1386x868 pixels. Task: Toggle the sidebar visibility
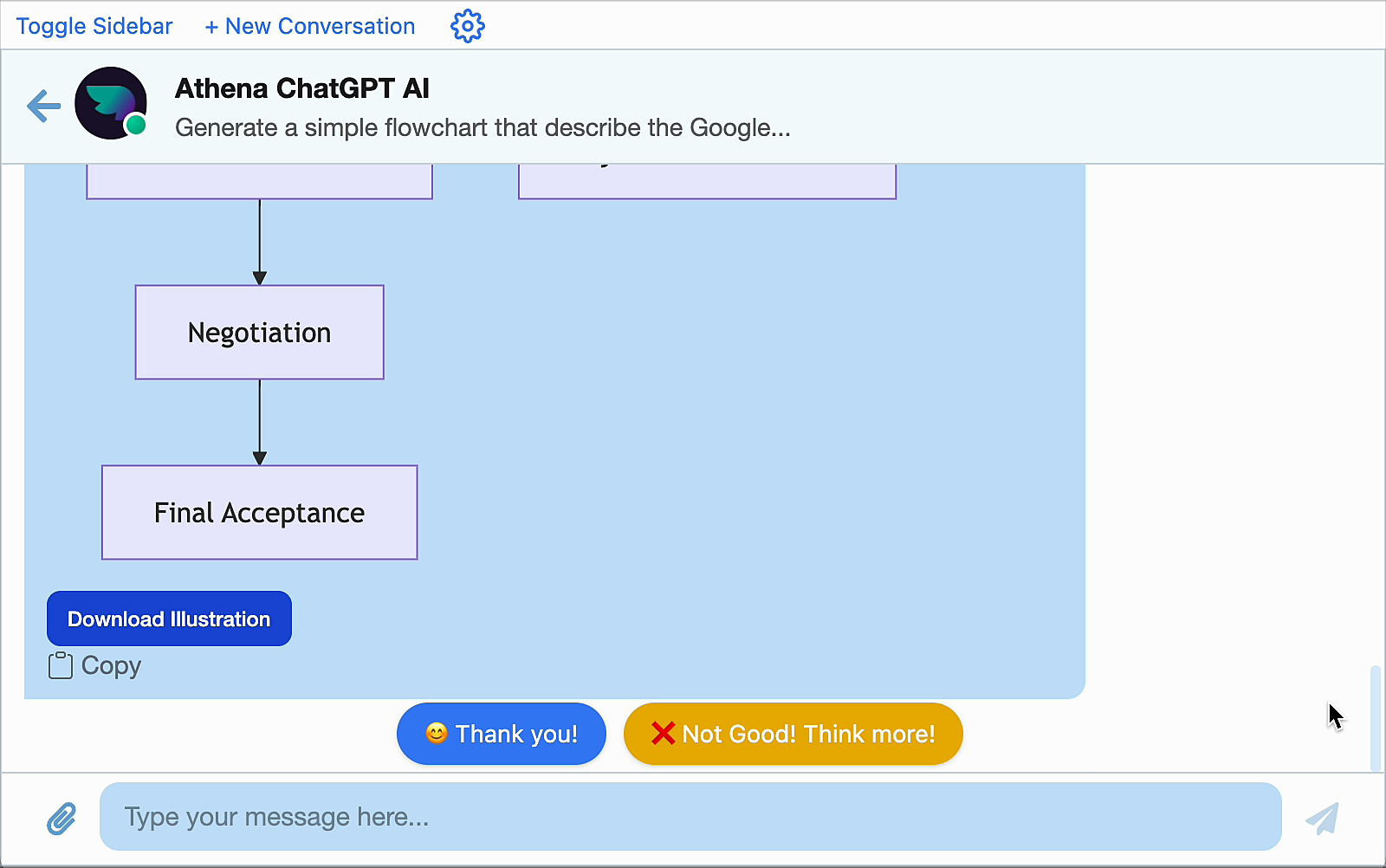point(94,25)
